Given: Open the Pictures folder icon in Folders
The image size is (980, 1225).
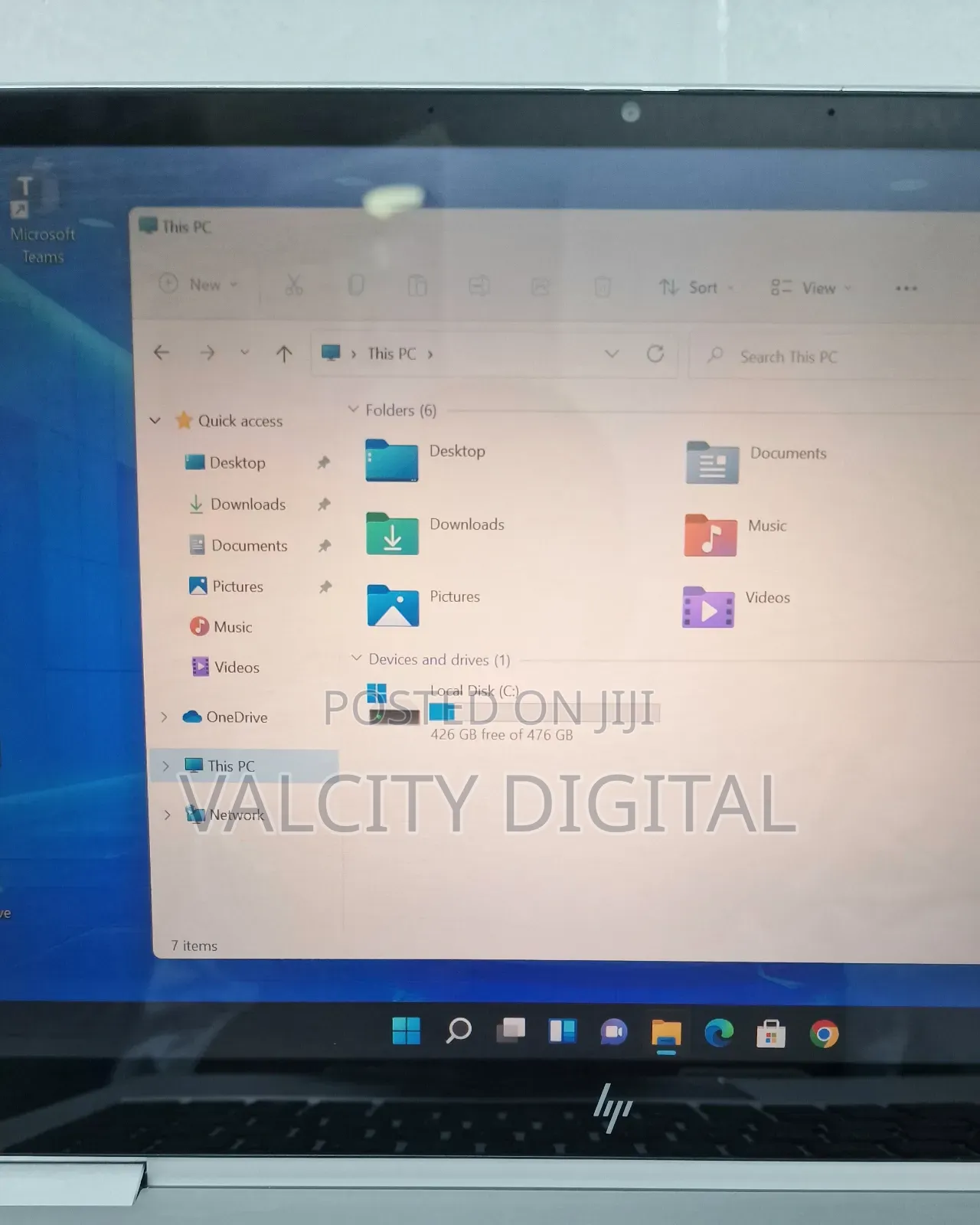Looking at the screenshot, I should coord(393,605).
